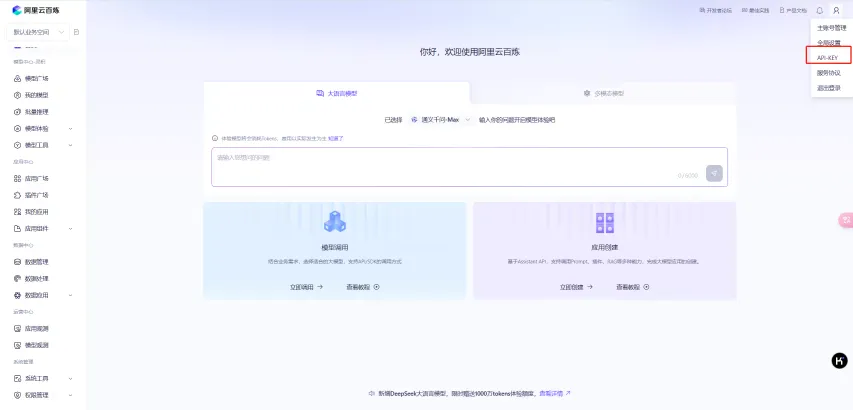Image resolution: width=853 pixels, height=410 pixels.
Task: Click 立即调用 on the 模型调用 card
Action: (x=307, y=287)
